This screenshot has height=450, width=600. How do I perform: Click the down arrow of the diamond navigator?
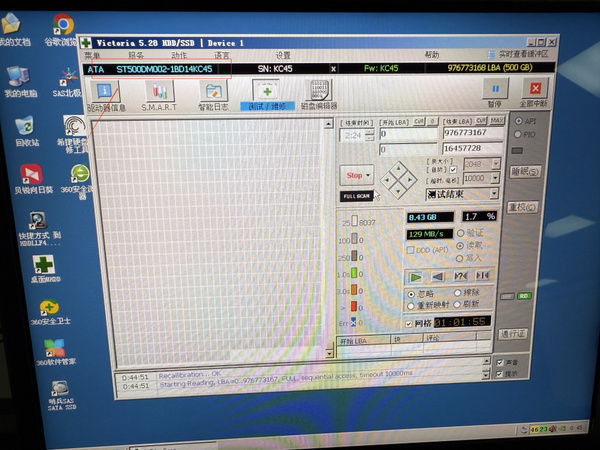point(398,191)
